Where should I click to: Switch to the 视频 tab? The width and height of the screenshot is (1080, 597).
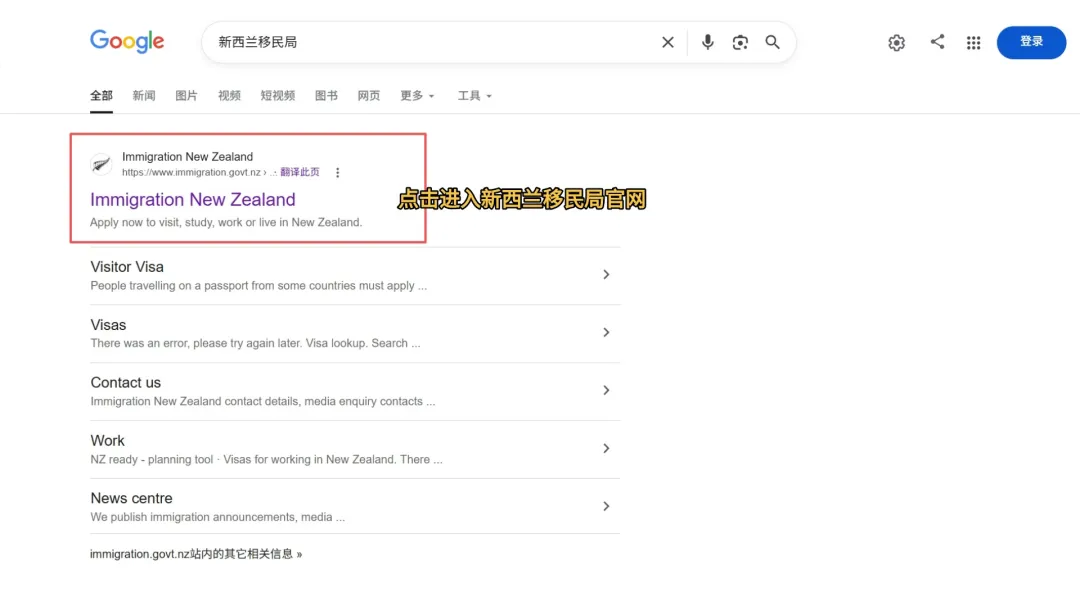(x=229, y=96)
